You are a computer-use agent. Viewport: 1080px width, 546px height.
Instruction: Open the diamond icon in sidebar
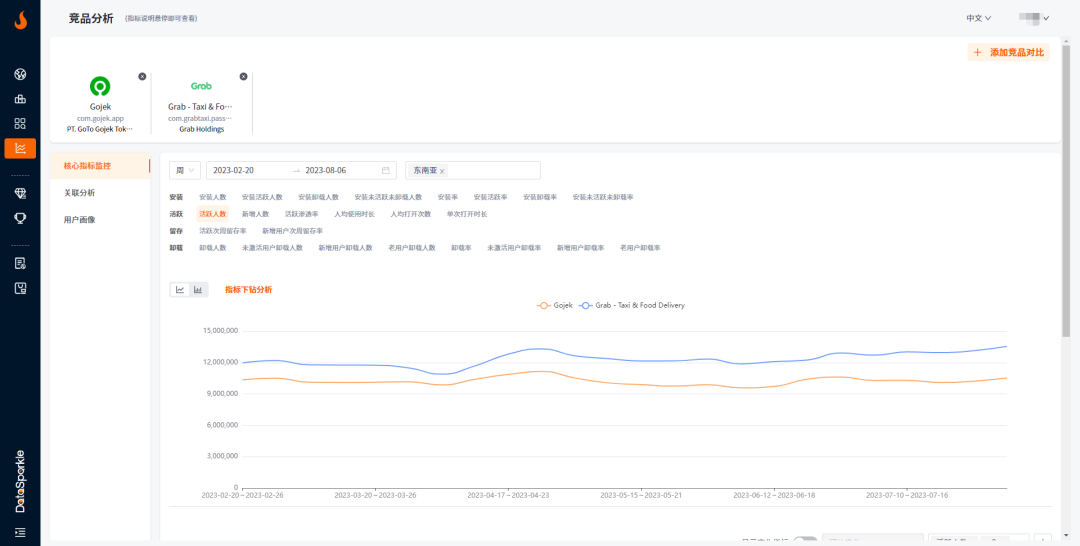[x=20, y=193]
